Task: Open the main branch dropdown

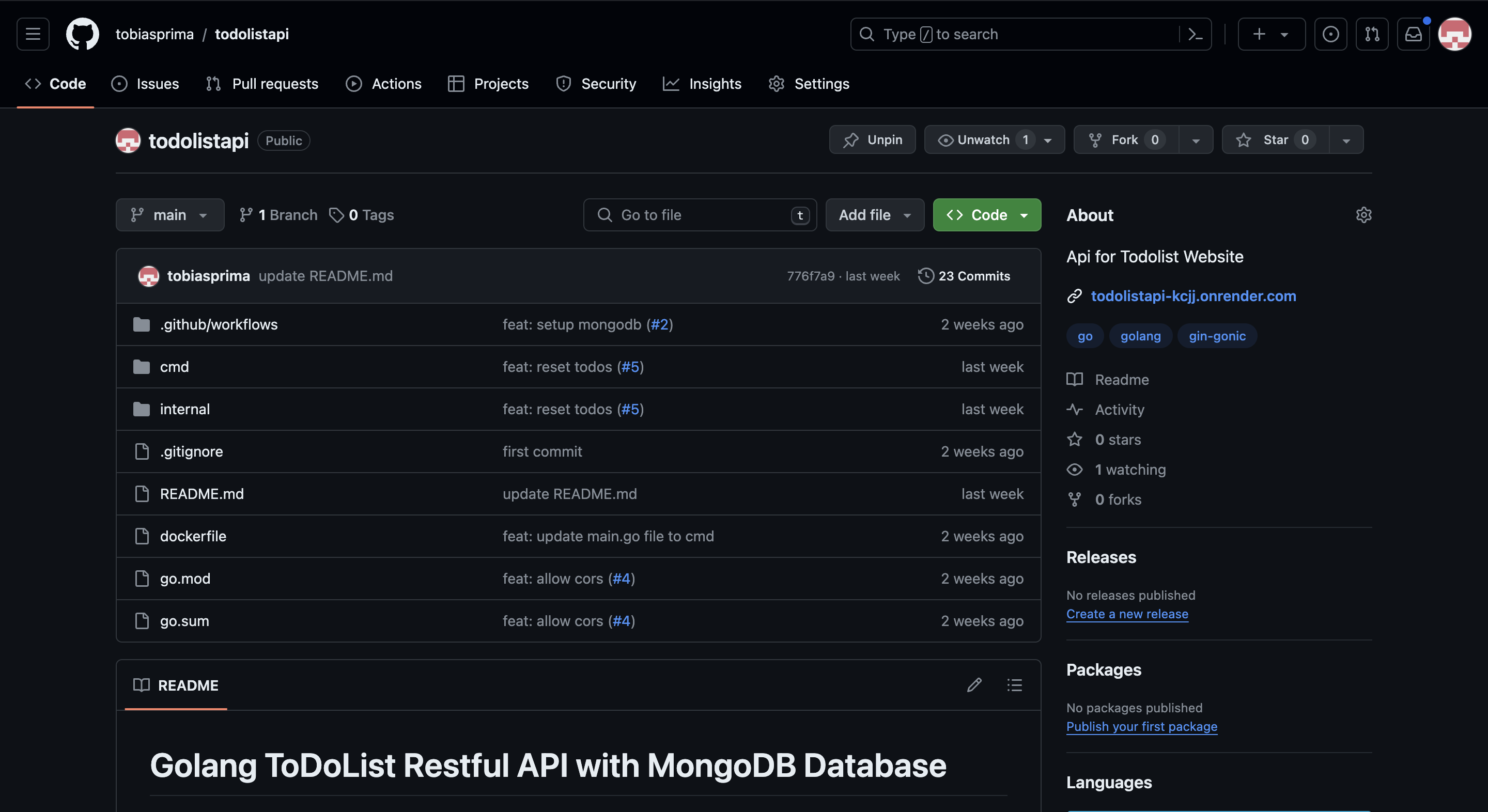Action: coord(170,215)
